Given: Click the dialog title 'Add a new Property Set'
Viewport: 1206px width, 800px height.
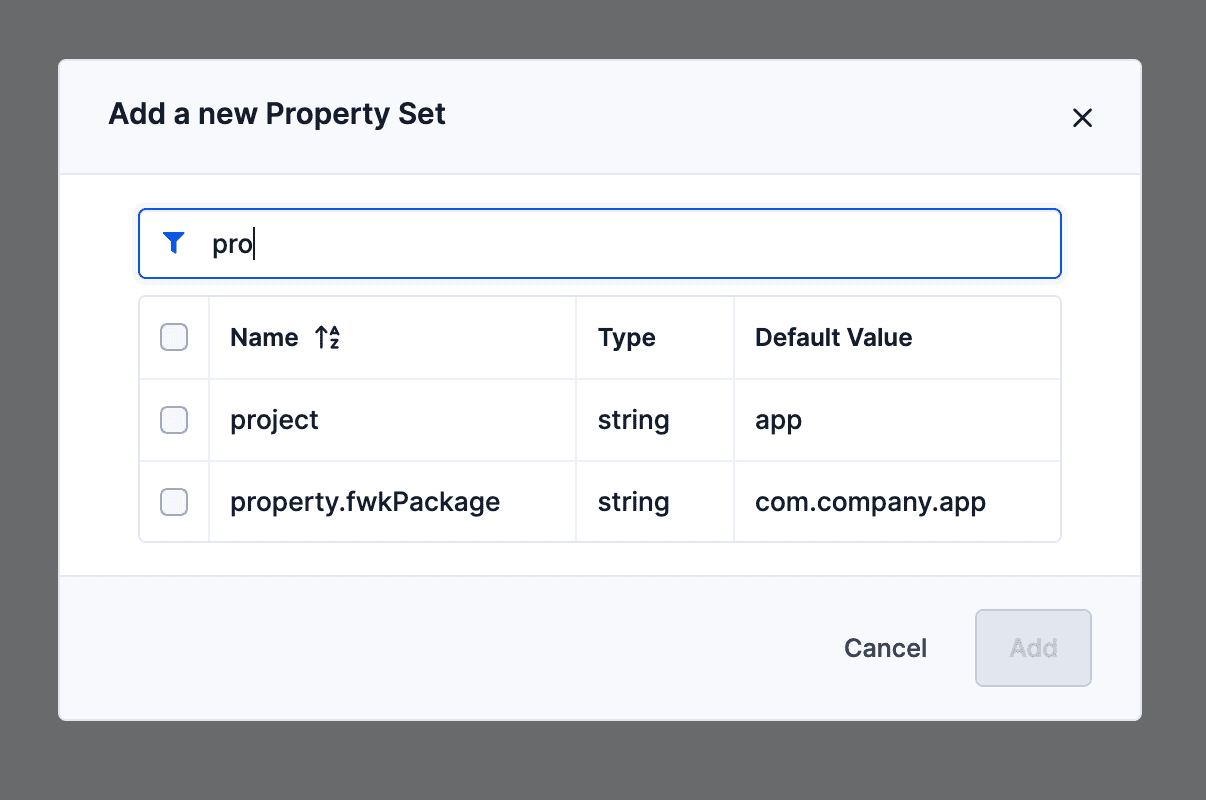Looking at the screenshot, I should coord(277,114).
